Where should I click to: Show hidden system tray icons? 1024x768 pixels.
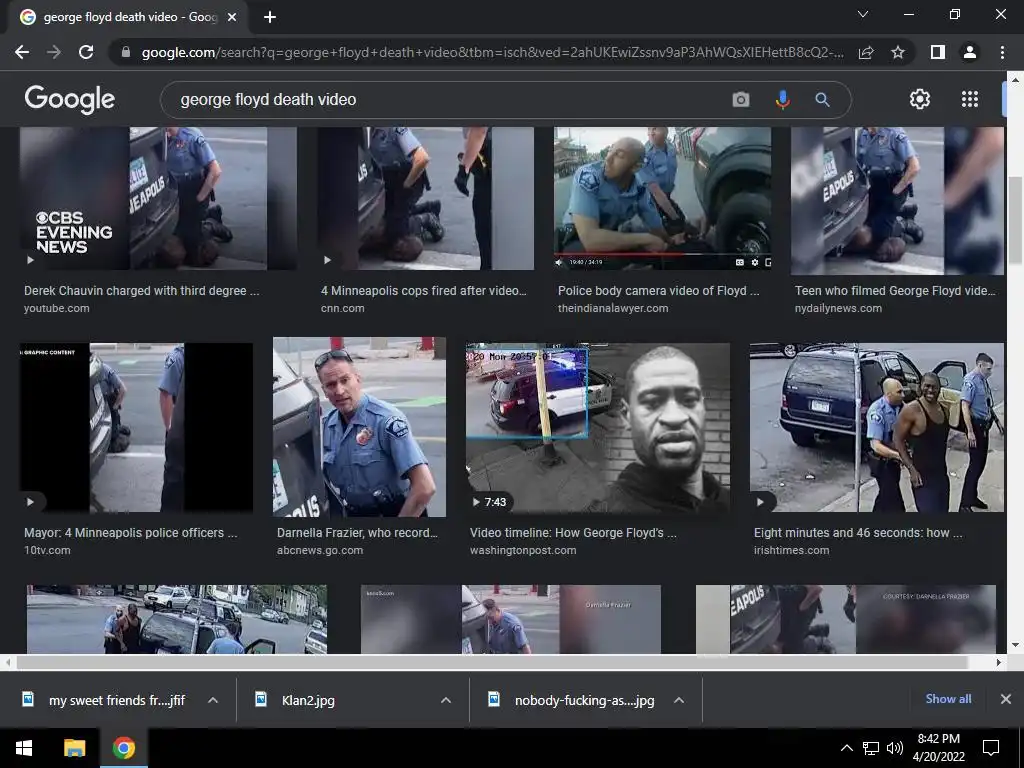coord(846,748)
